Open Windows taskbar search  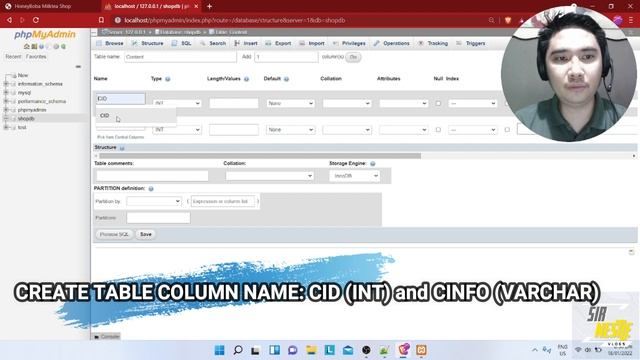238,350
